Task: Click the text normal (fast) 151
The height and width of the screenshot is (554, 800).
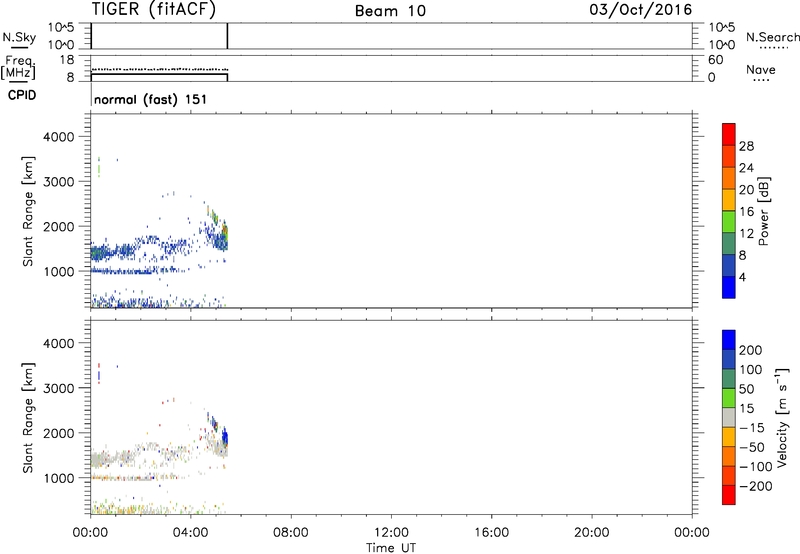Action: (151, 99)
